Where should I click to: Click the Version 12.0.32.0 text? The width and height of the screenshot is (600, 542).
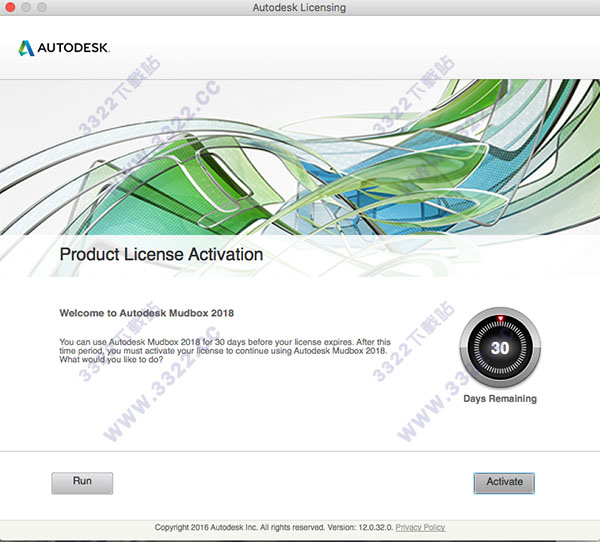(x=355, y=528)
